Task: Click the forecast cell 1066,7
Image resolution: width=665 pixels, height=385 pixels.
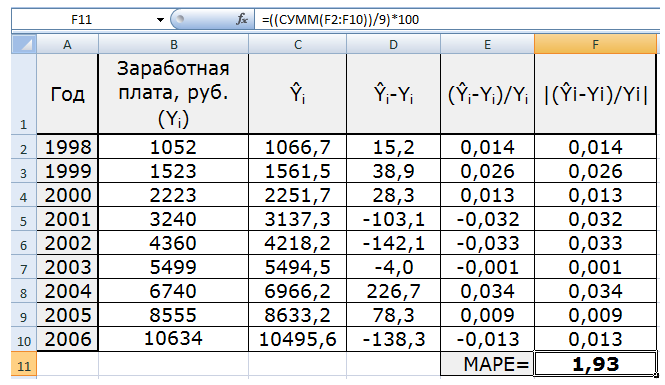Action: tap(298, 147)
